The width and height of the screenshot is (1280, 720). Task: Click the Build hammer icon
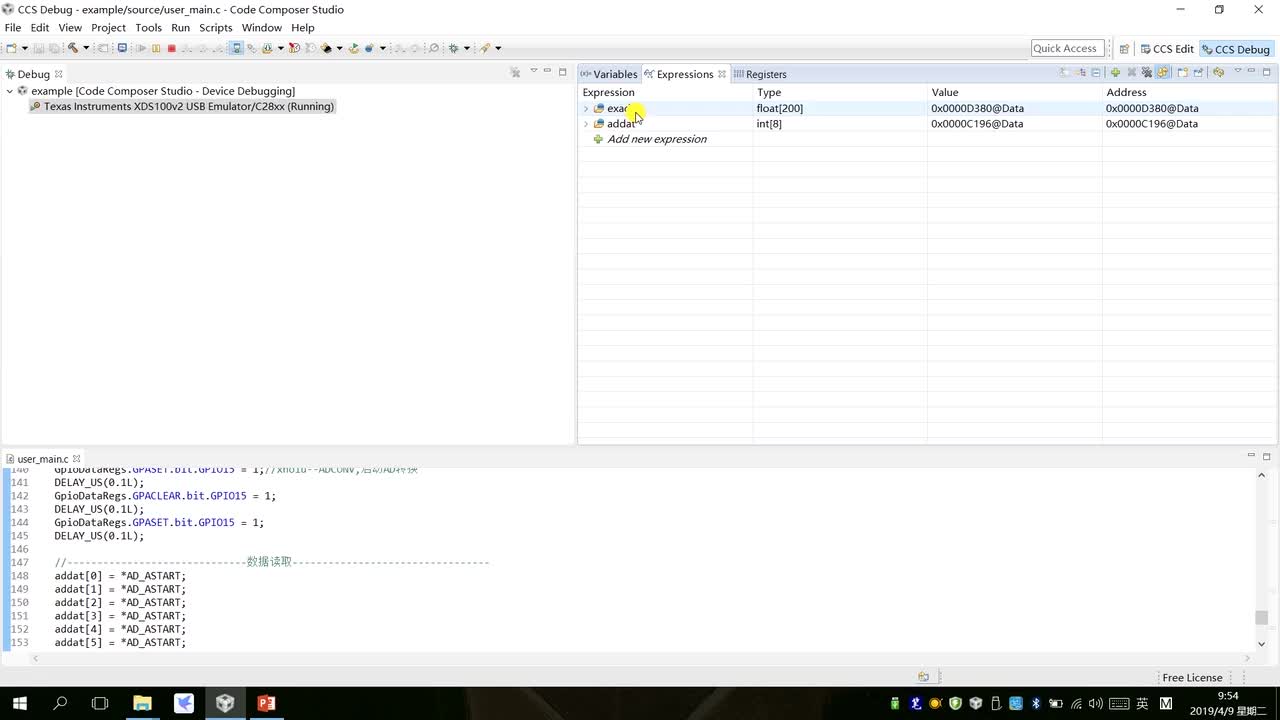(x=73, y=48)
